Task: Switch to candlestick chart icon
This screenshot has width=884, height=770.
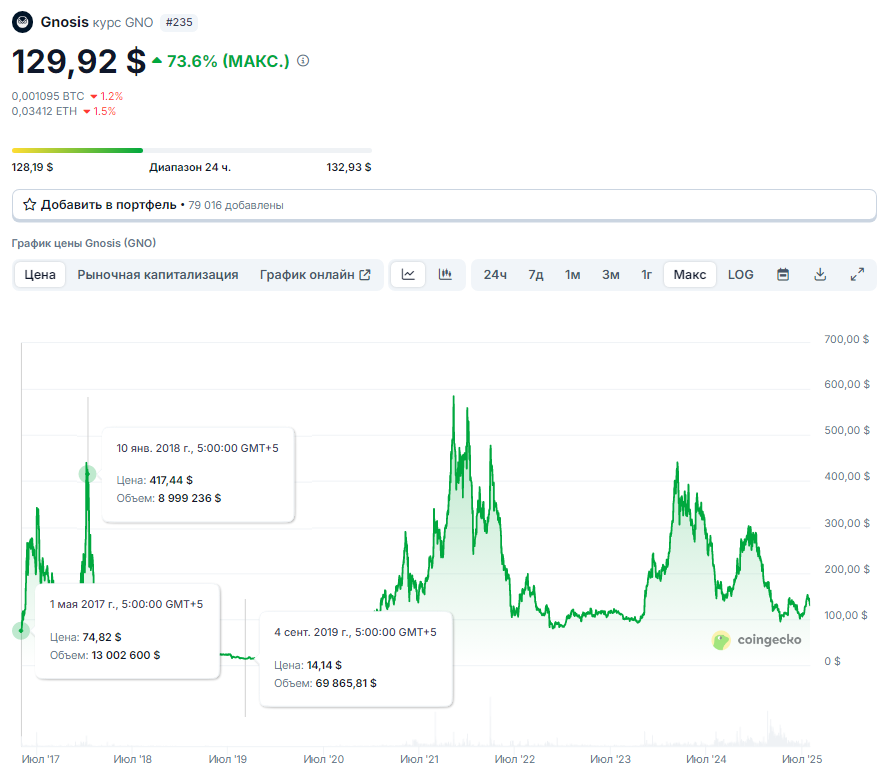Action: (446, 275)
